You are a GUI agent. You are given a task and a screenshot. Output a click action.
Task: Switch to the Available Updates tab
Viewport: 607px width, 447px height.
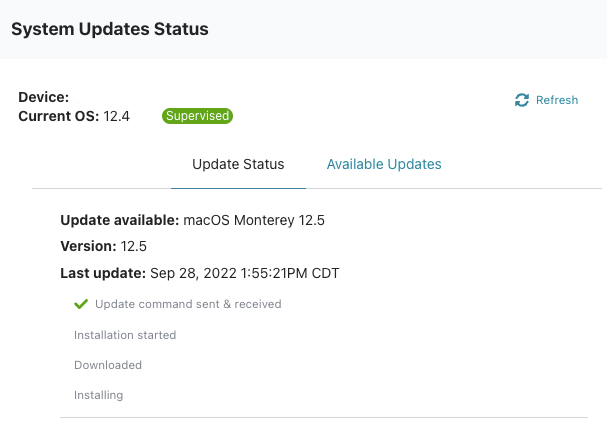point(384,164)
